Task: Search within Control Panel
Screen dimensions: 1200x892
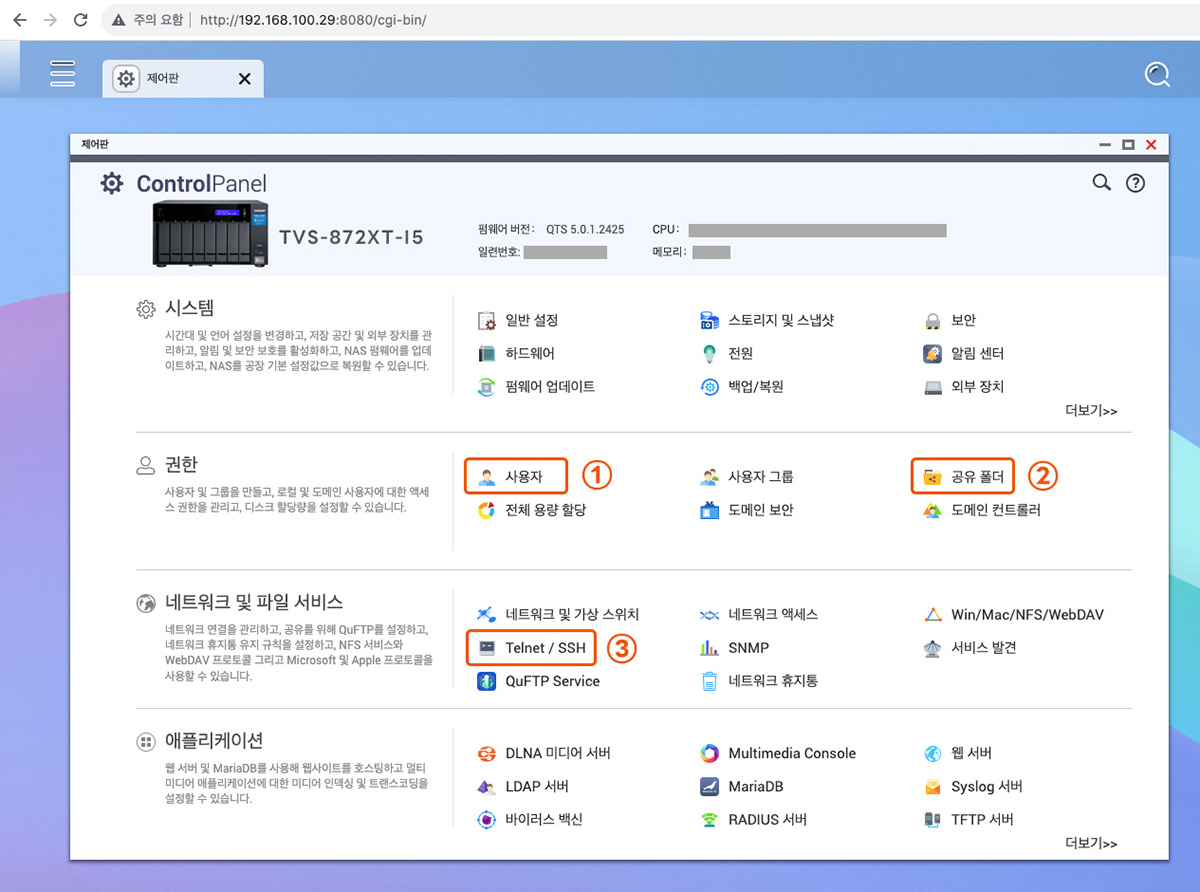Action: (1101, 182)
